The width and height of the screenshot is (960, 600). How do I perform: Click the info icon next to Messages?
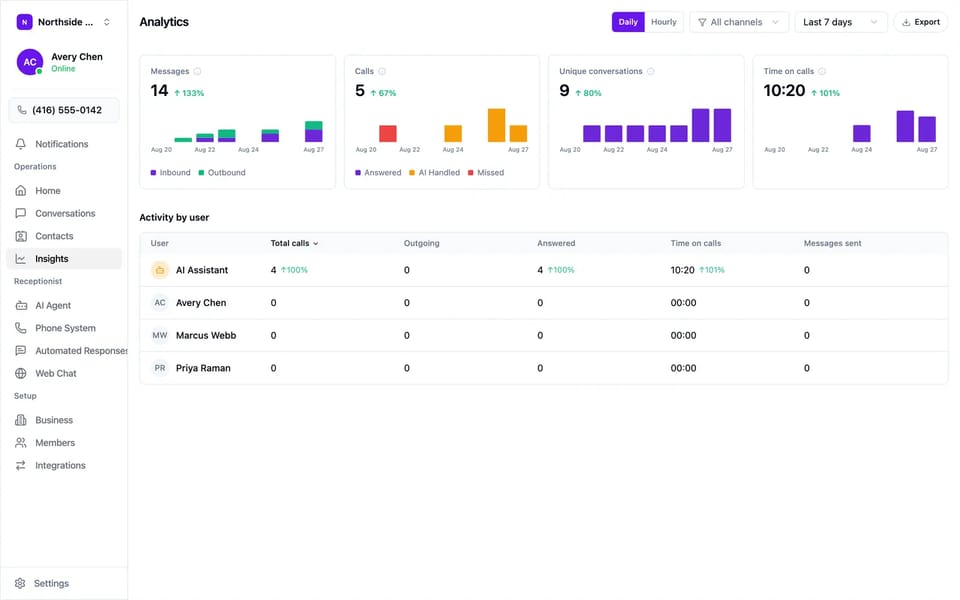197,72
